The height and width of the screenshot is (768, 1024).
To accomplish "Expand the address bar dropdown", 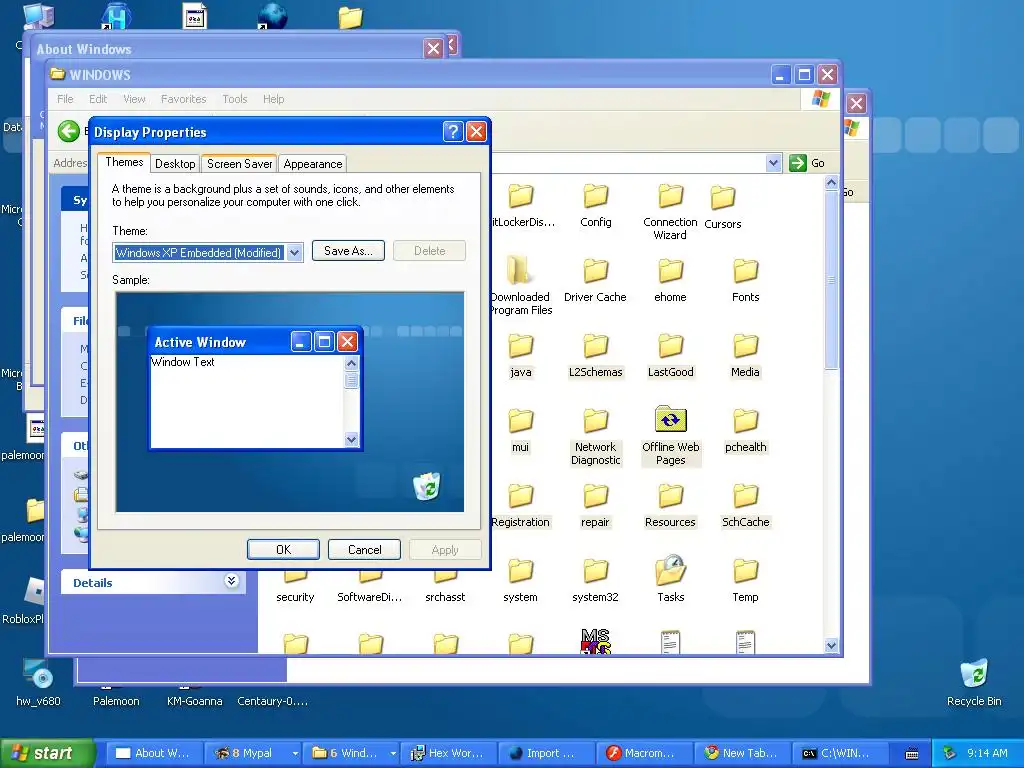I will pyautogui.click(x=773, y=163).
